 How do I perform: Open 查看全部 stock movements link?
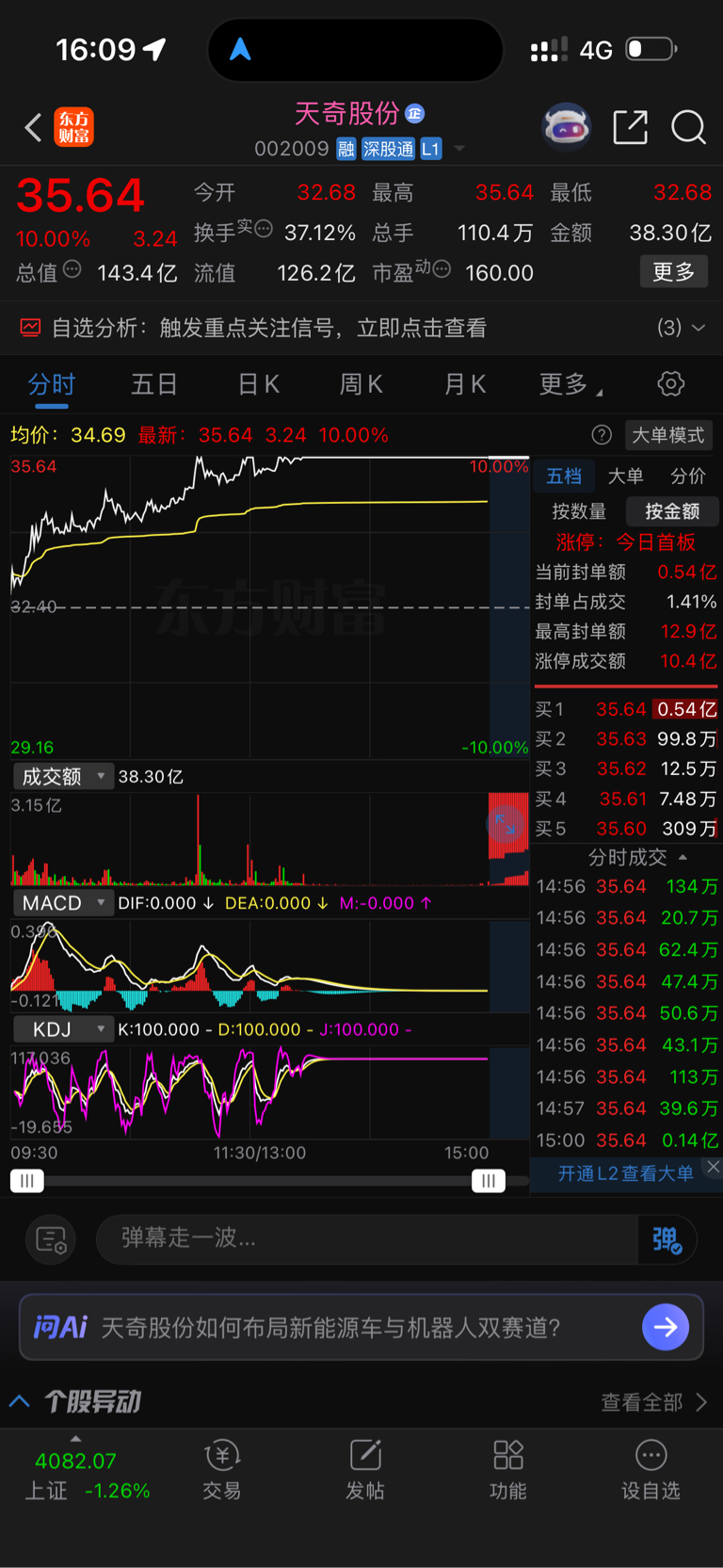[653, 1402]
